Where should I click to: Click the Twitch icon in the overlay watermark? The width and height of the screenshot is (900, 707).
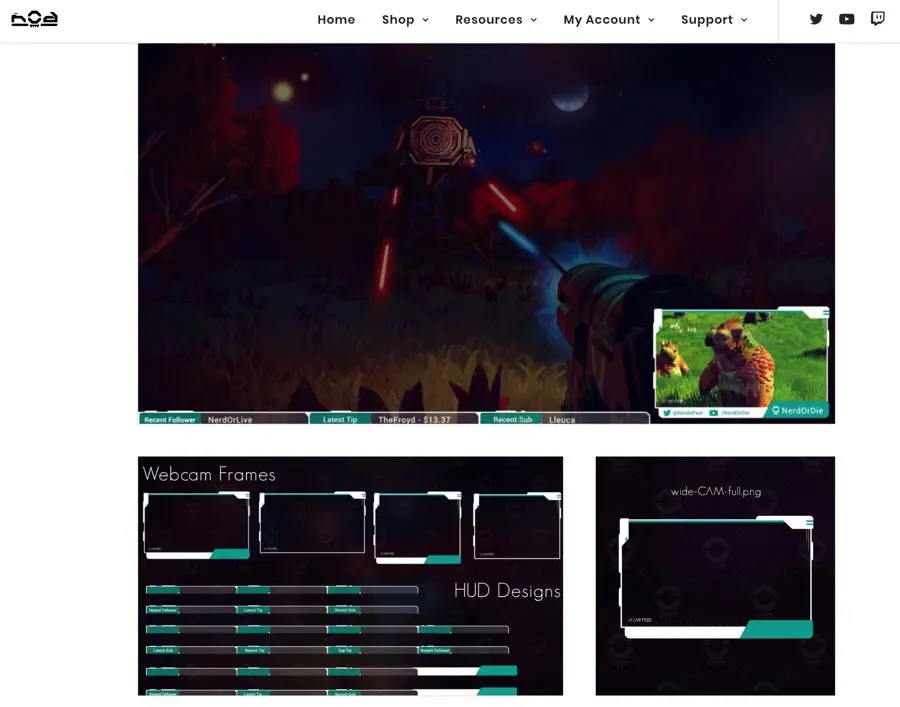pyautogui.click(x=775, y=409)
